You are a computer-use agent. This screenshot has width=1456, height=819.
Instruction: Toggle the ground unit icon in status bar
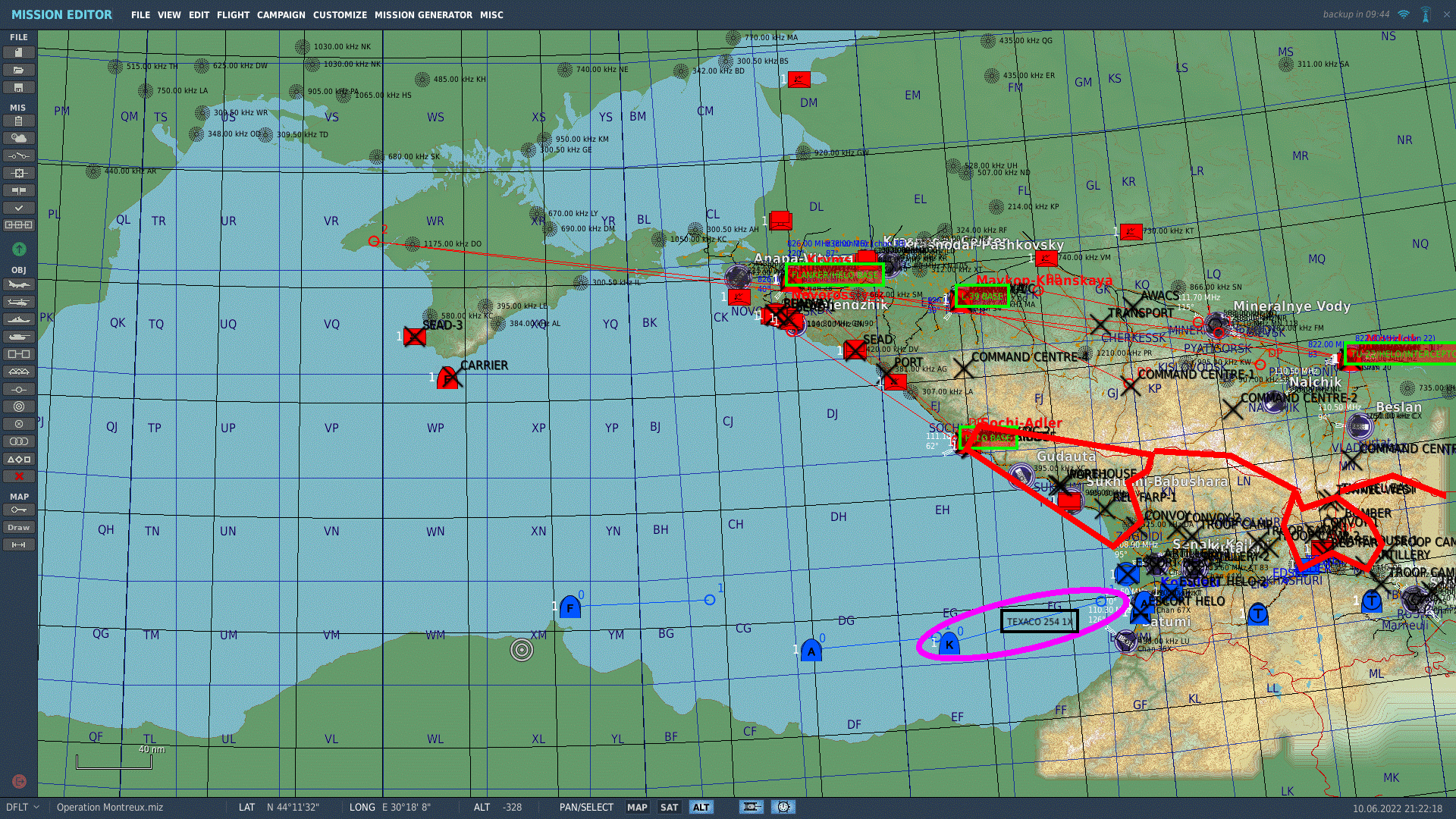751,807
